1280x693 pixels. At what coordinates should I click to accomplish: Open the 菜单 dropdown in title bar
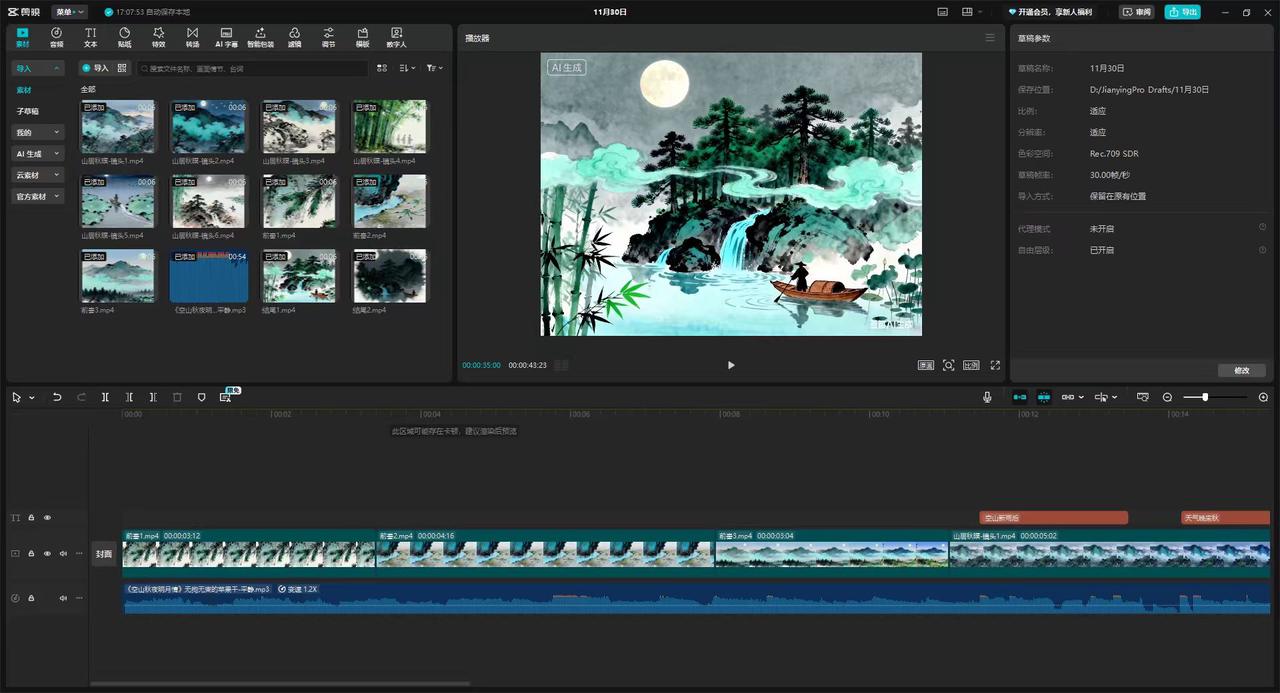click(69, 12)
